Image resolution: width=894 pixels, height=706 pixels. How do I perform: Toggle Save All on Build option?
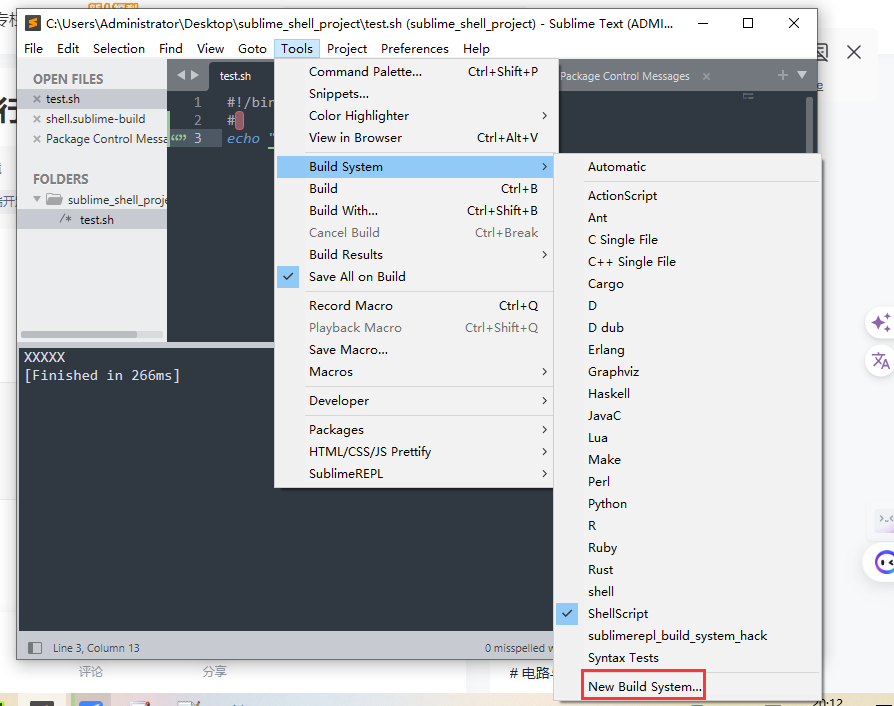pos(415,277)
